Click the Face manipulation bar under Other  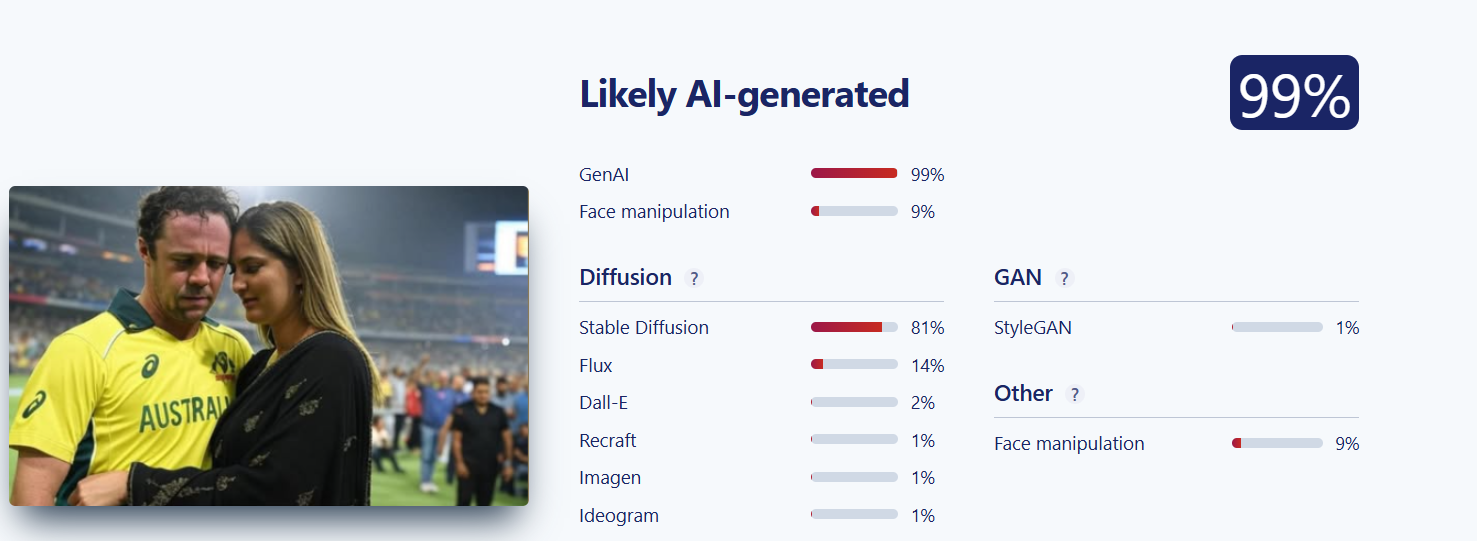(1277, 443)
